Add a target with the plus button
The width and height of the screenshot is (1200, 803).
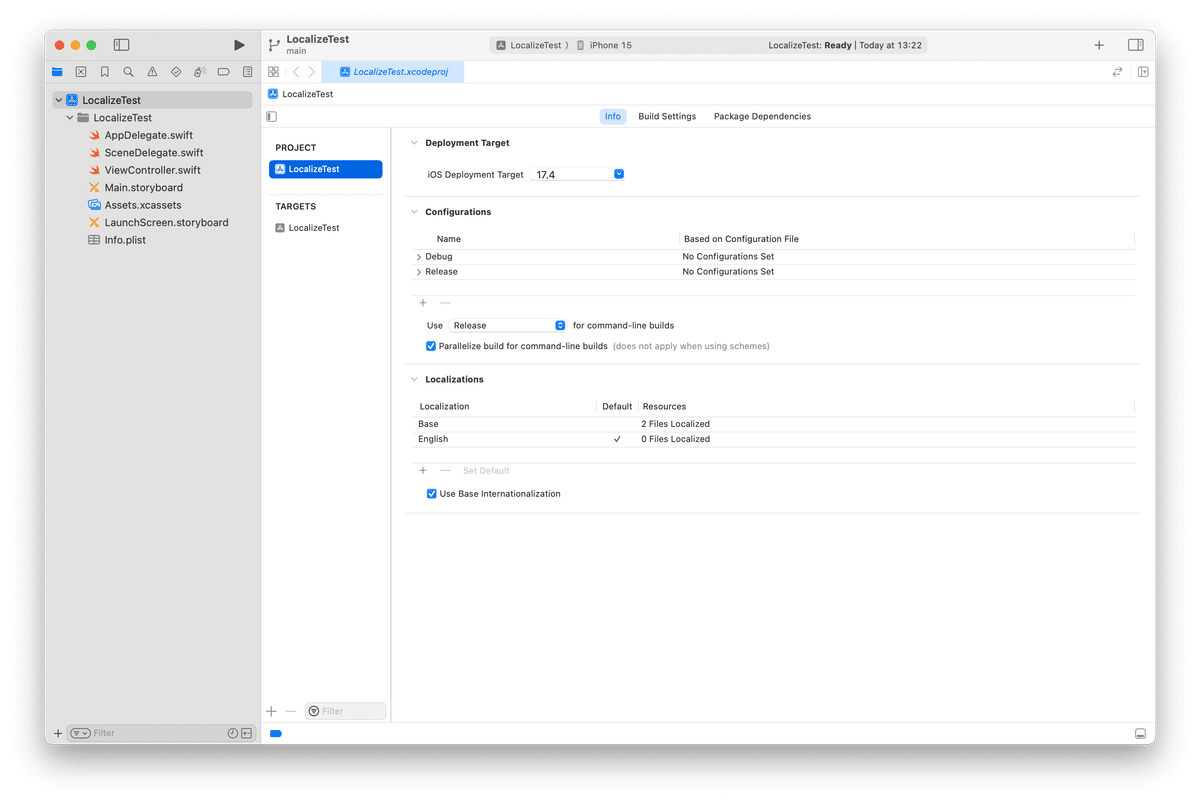click(271, 711)
